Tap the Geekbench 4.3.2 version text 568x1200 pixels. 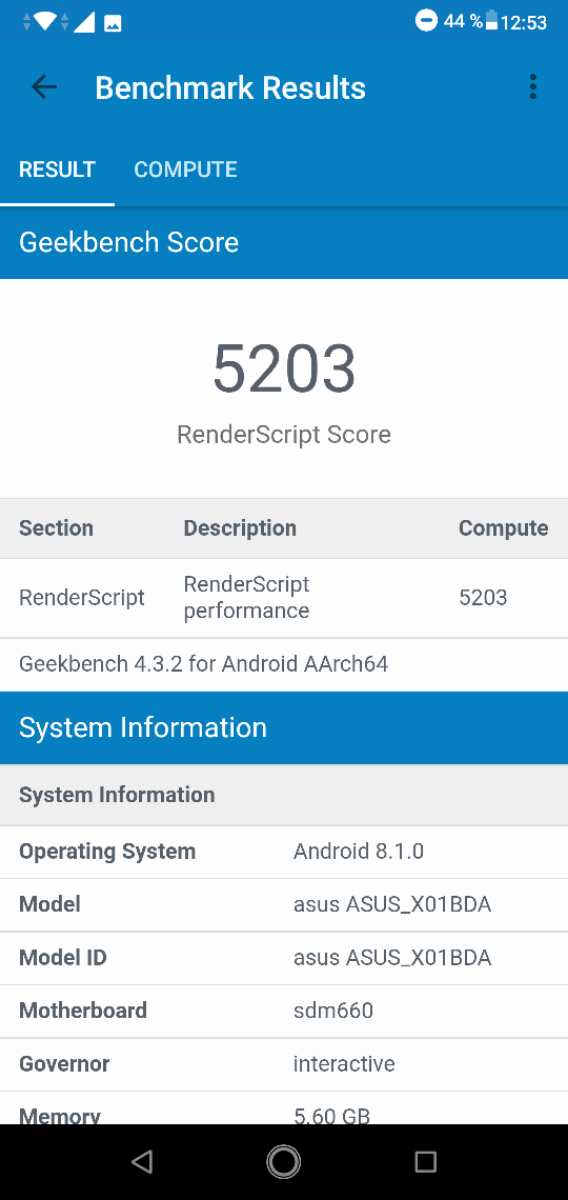pyautogui.click(x=203, y=664)
